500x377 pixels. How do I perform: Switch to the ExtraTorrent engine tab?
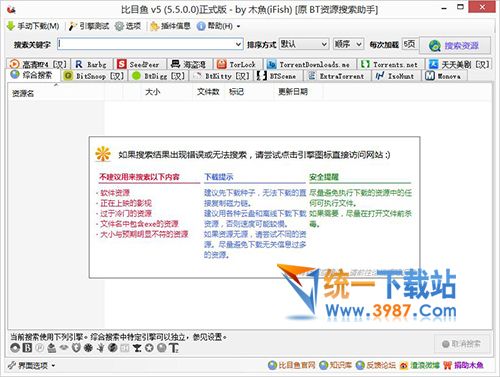(336, 76)
